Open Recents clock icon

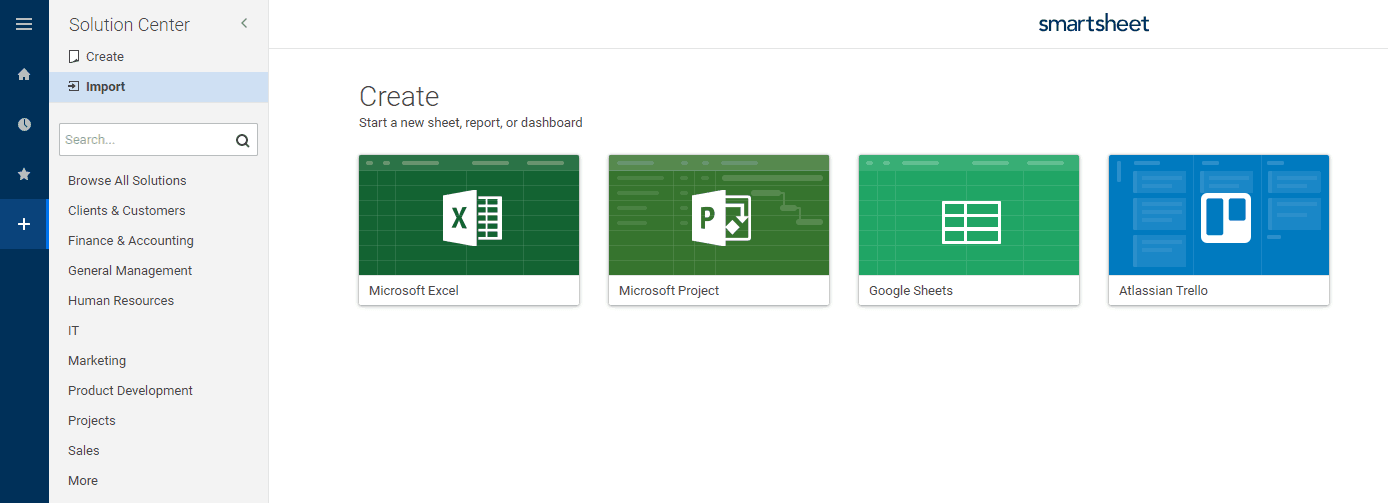[24, 124]
